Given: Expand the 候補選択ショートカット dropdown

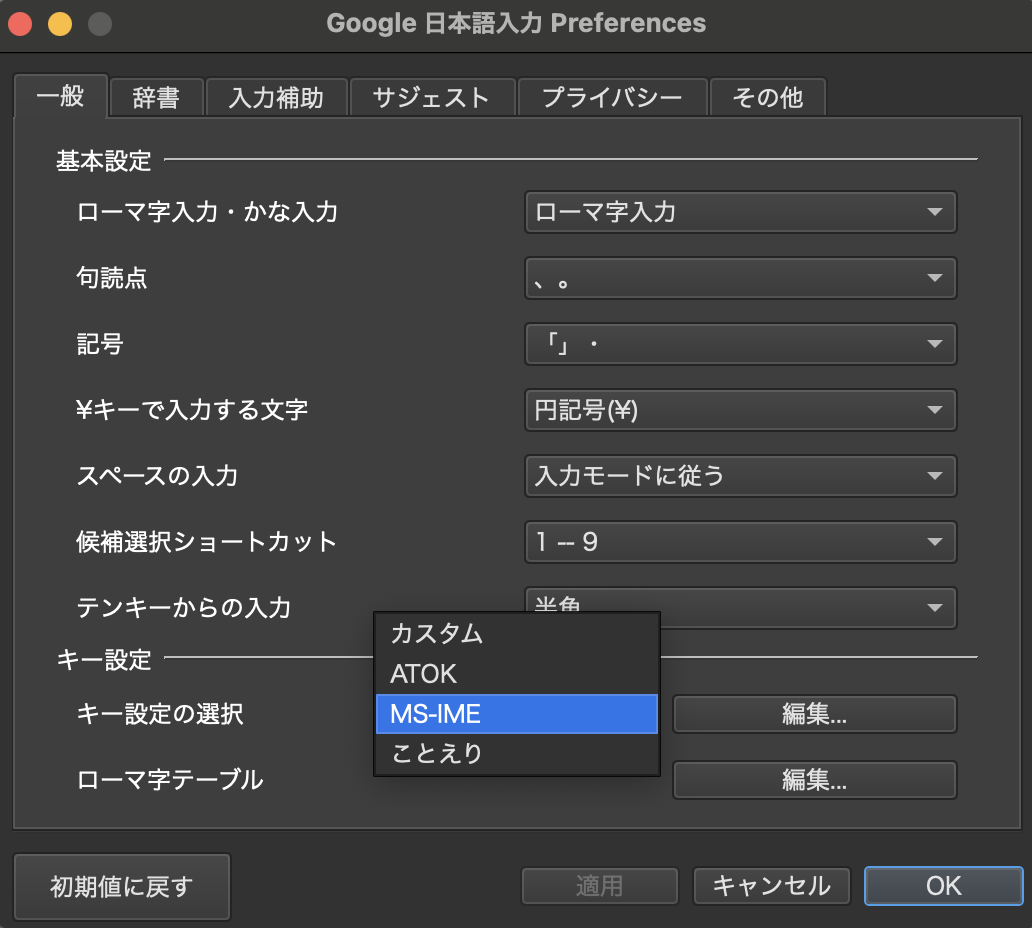Looking at the screenshot, I should [740, 542].
